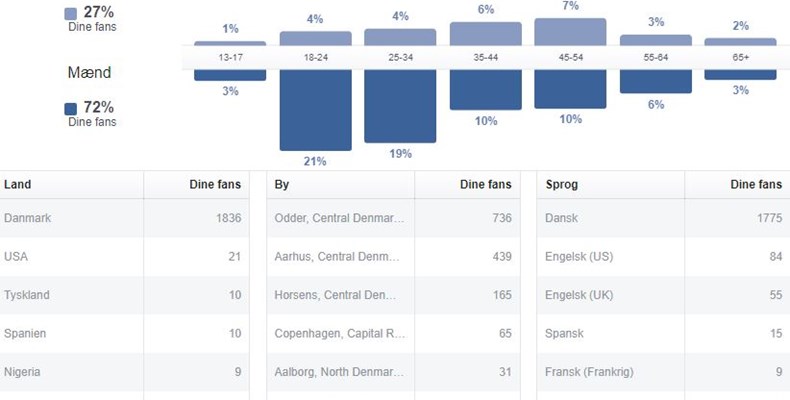
Task: Click the women's 35-44 bar showing 6%
Action: tap(485, 34)
